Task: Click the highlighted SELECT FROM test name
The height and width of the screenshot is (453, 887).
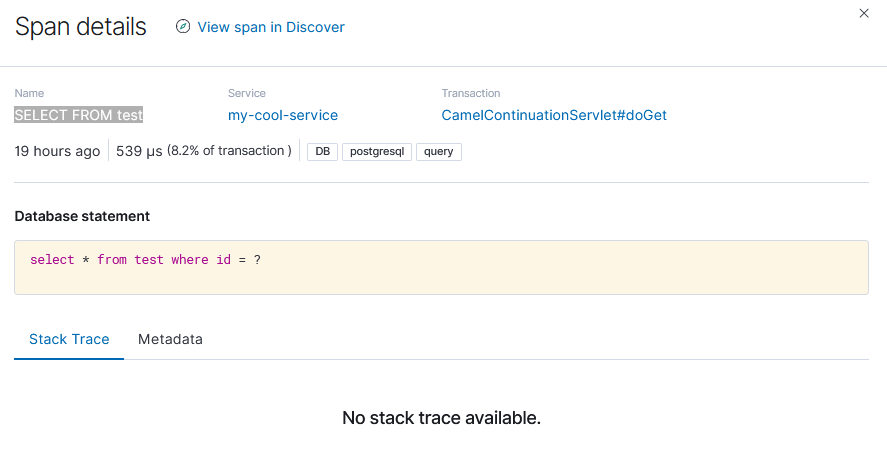Action: [79, 115]
